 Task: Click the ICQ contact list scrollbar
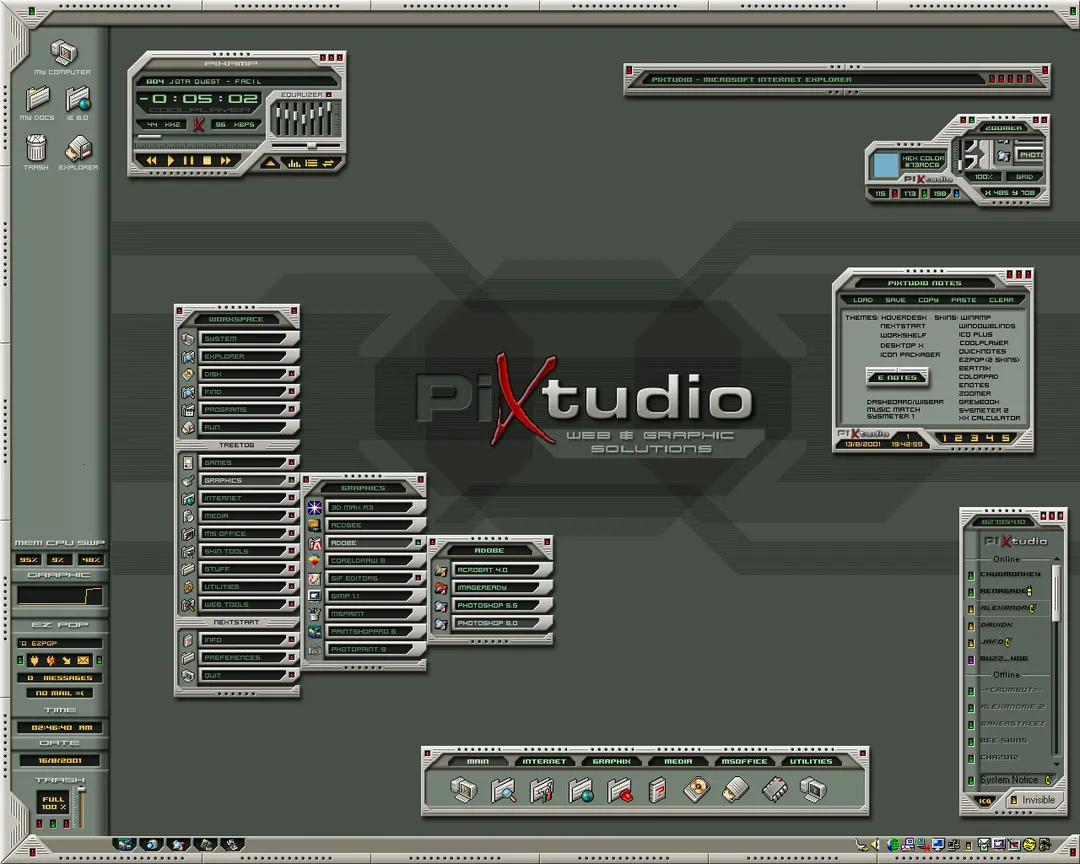(x=1057, y=661)
